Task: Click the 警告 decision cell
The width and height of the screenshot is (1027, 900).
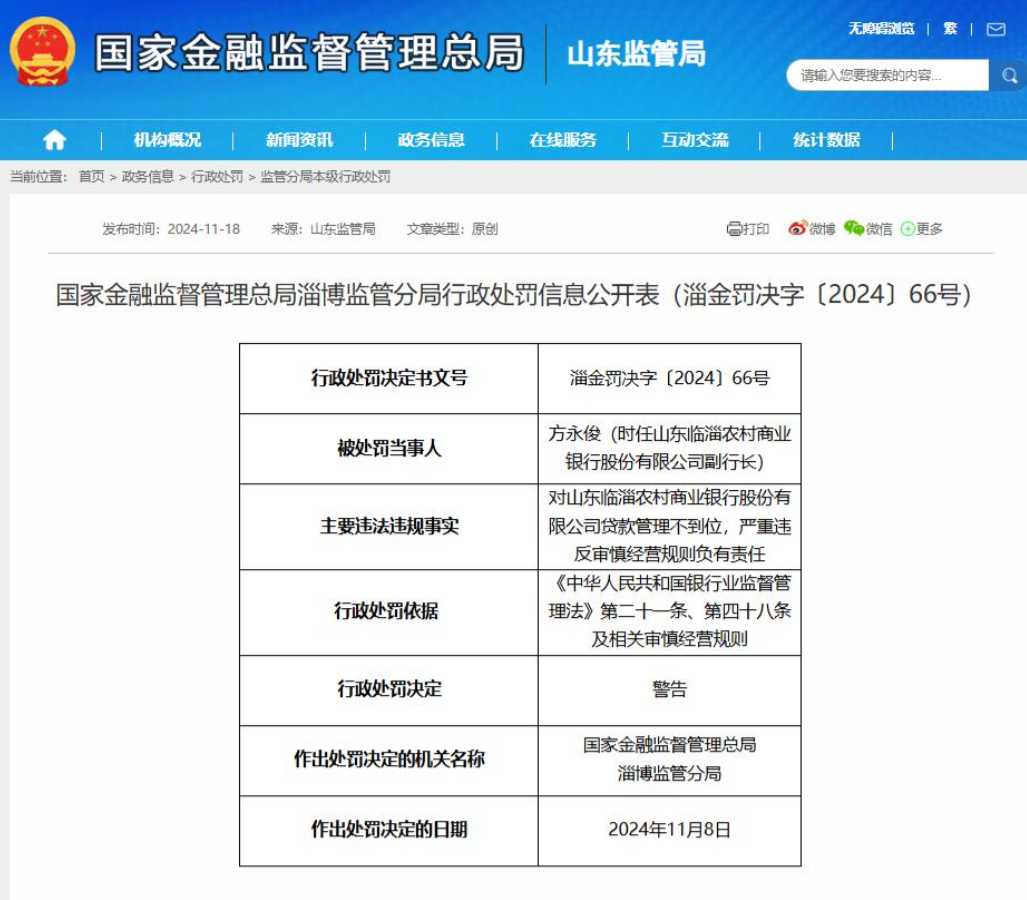Action: [669, 690]
